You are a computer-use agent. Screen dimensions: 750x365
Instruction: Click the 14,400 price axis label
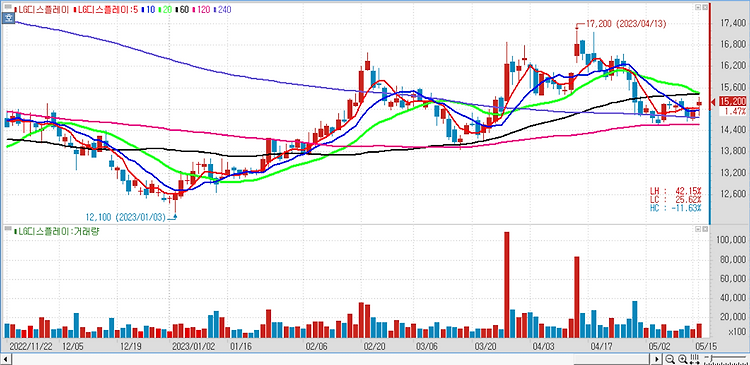coord(733,130)
